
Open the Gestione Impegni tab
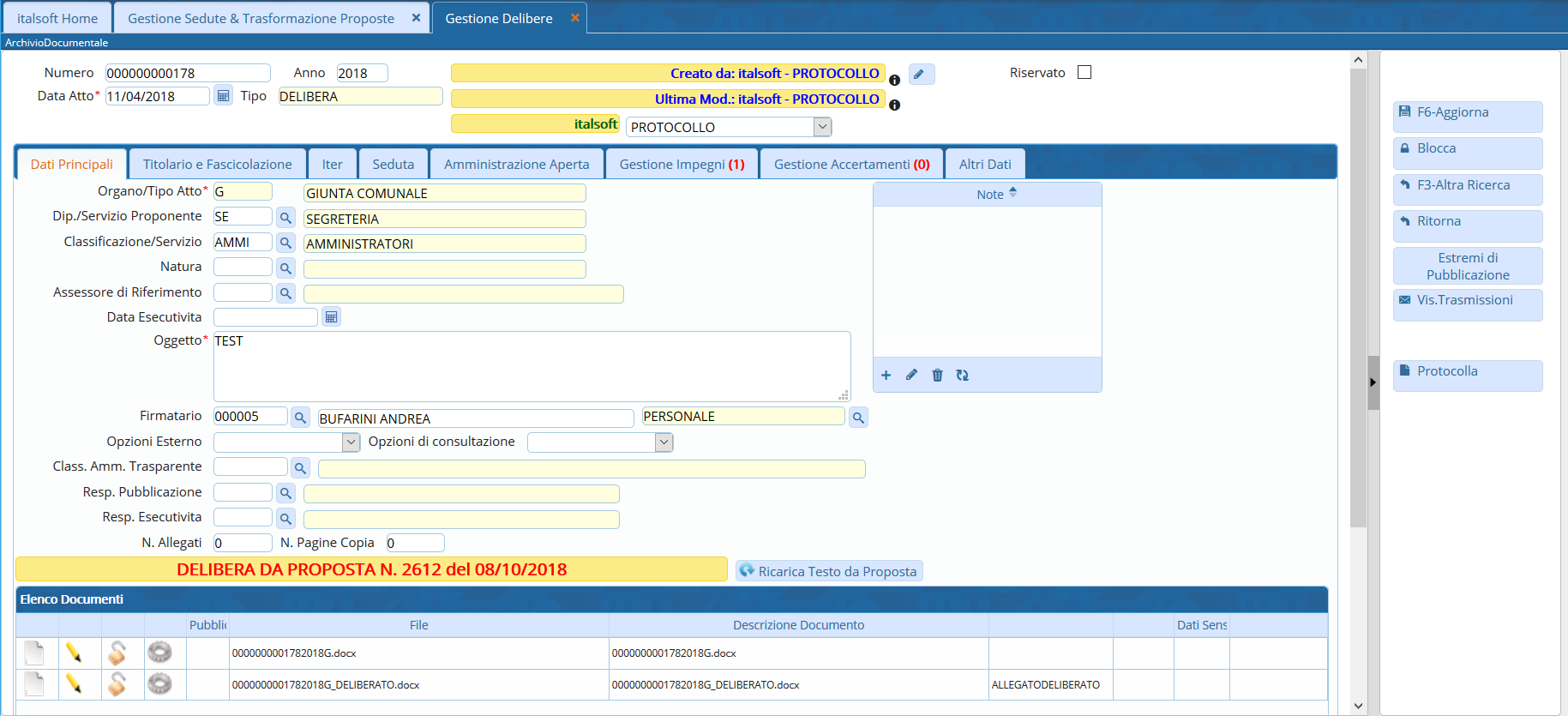click(682, 165)
